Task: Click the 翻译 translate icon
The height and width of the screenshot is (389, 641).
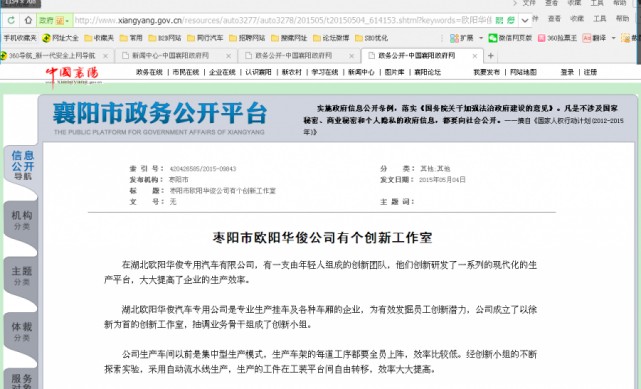Action: tap(587, 38)
